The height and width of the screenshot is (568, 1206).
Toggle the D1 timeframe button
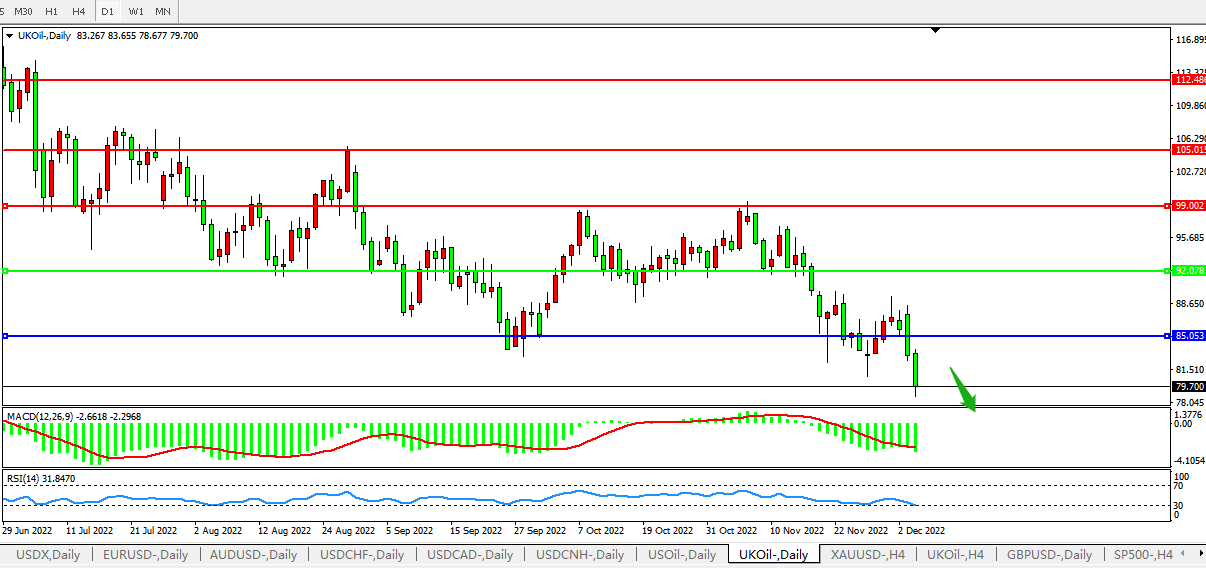coord(107,11)
